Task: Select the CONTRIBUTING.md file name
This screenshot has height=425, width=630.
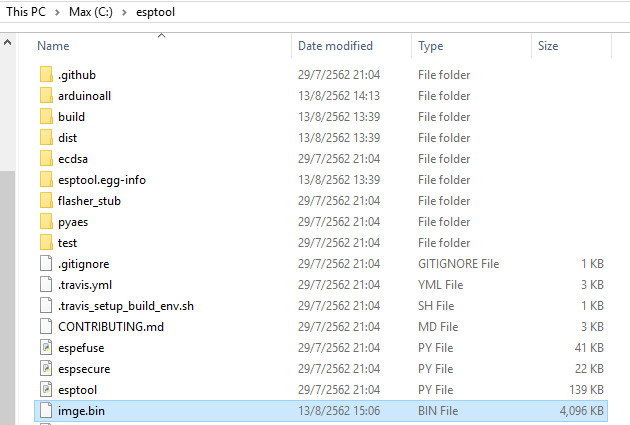Action: [111, 327]
